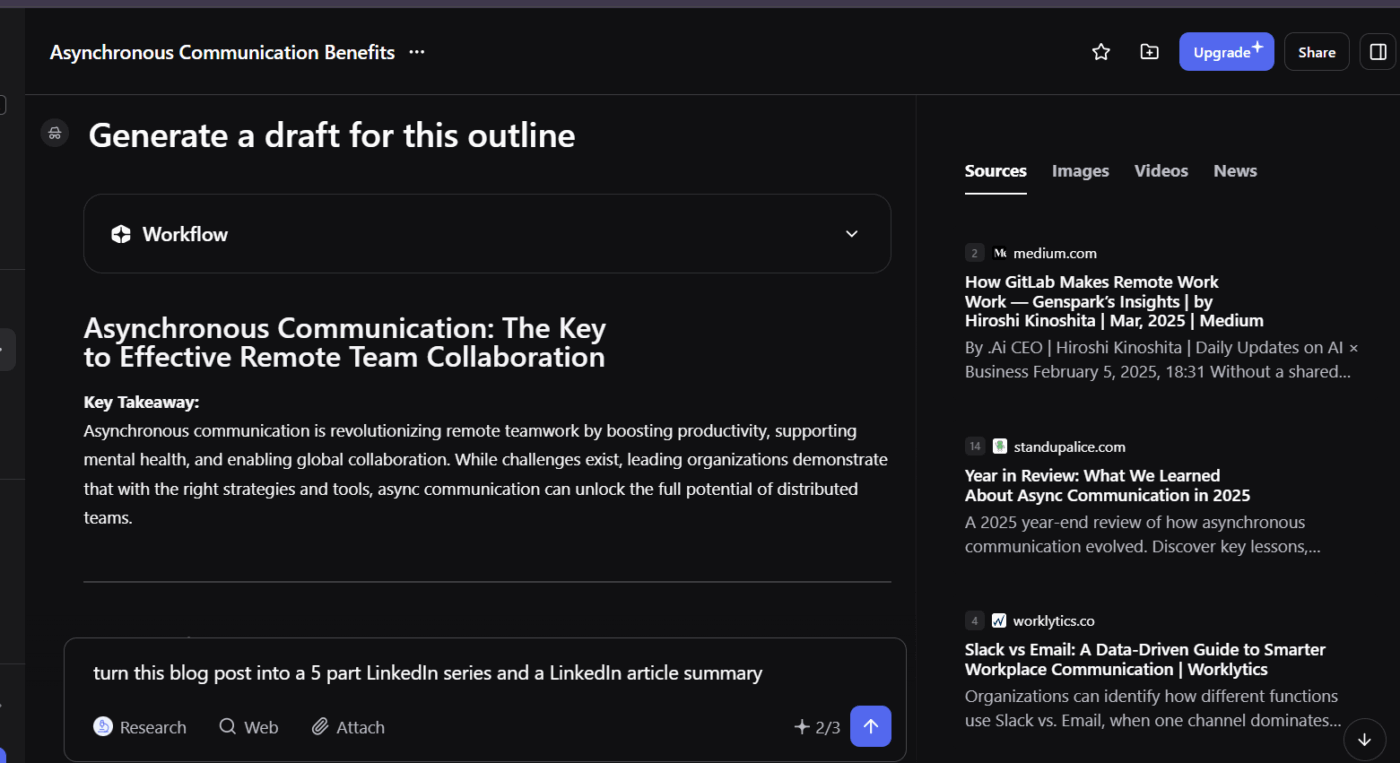Viewport: 1400px width, 763px height.
Task: Enable Web search mode
Action: (x=248, y=727)
